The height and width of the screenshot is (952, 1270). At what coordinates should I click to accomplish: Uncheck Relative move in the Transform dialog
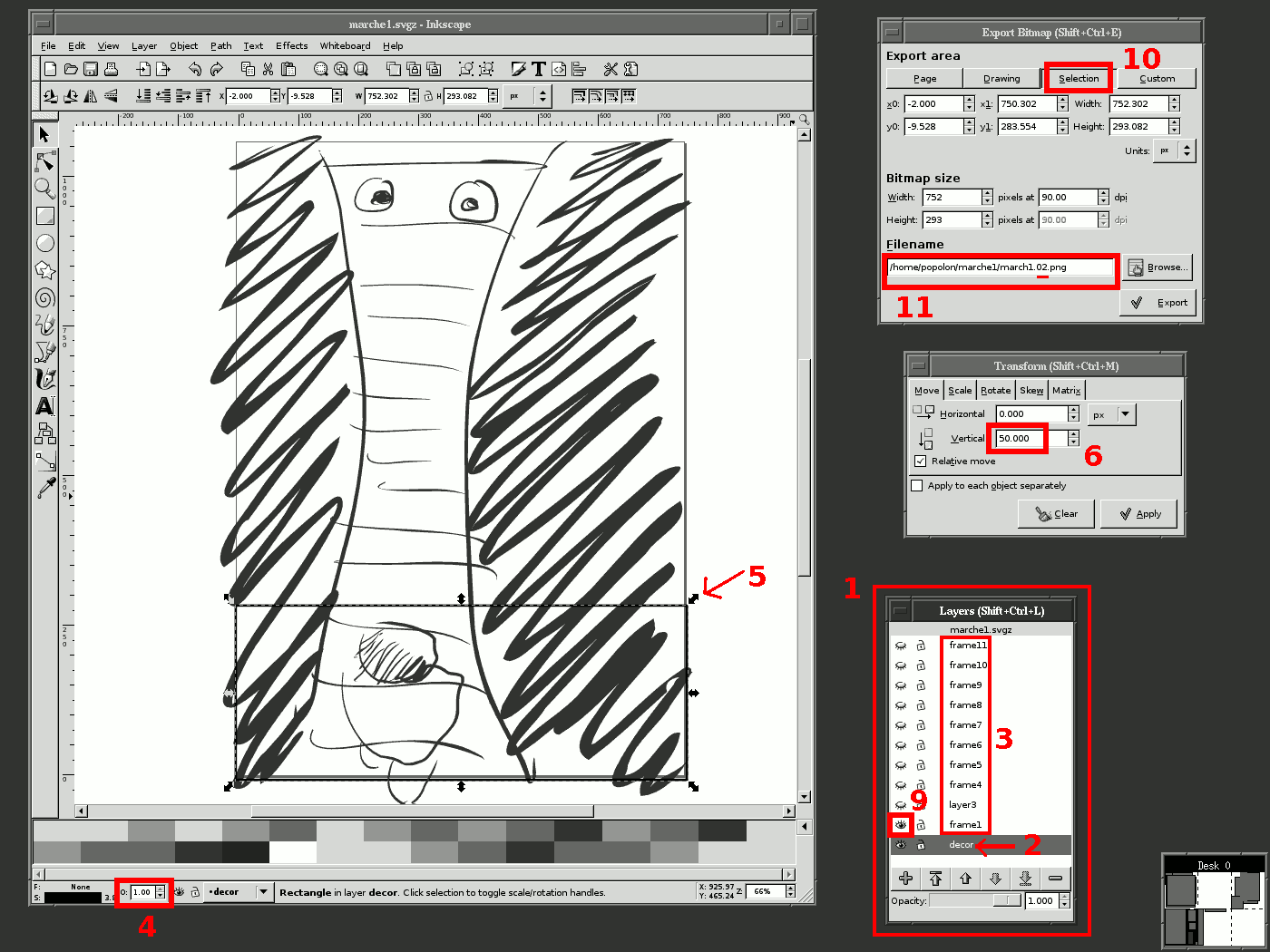(x=920, y=461)
